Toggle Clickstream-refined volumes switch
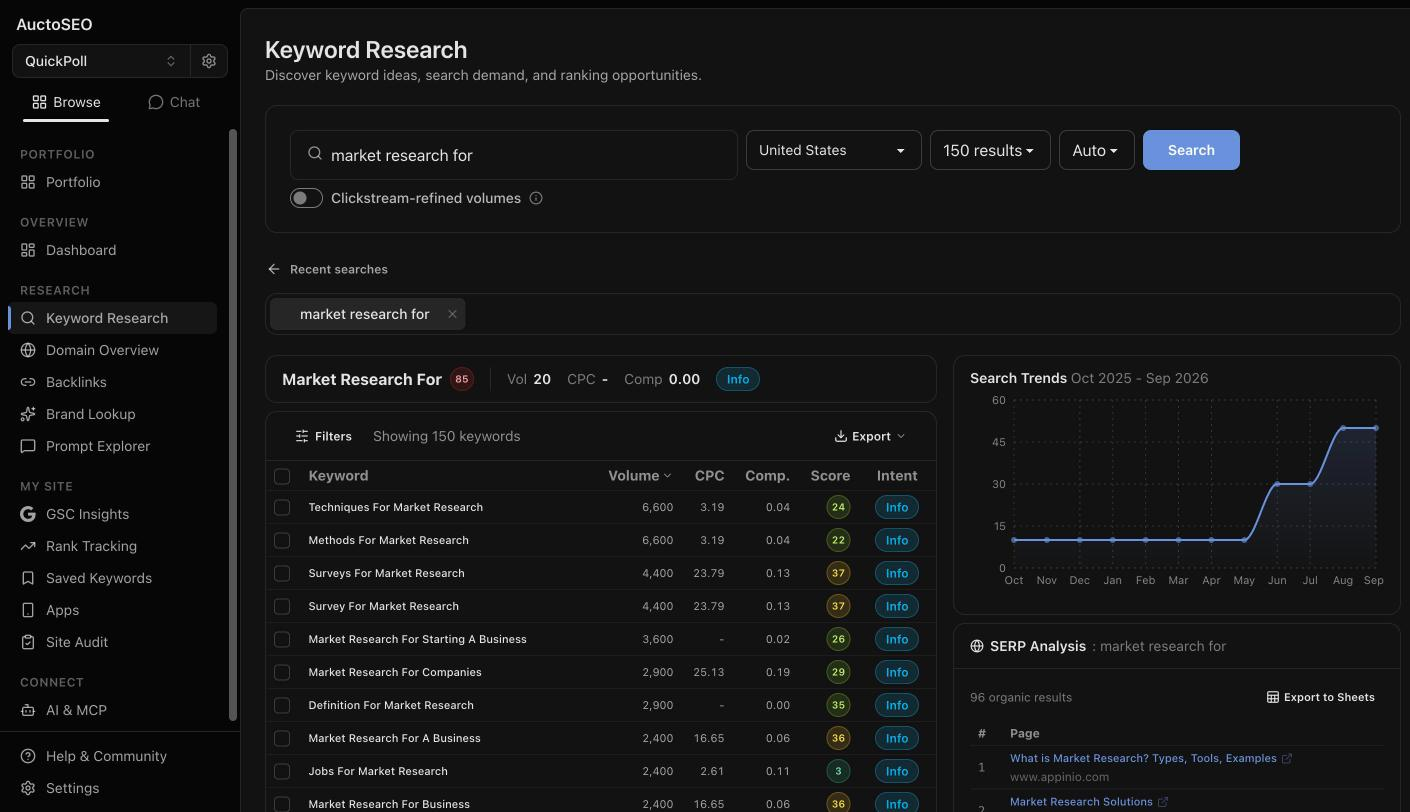This screenshot has height=812, width=1410. [306, 198]
